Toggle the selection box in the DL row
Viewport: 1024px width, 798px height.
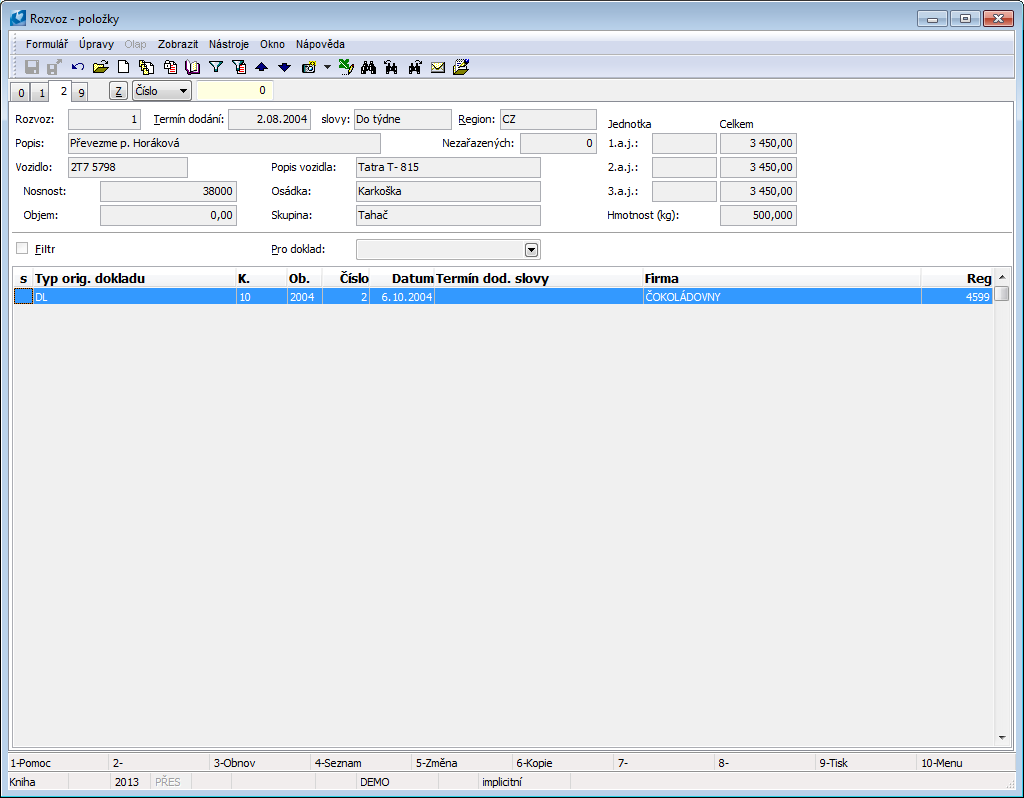22,297
